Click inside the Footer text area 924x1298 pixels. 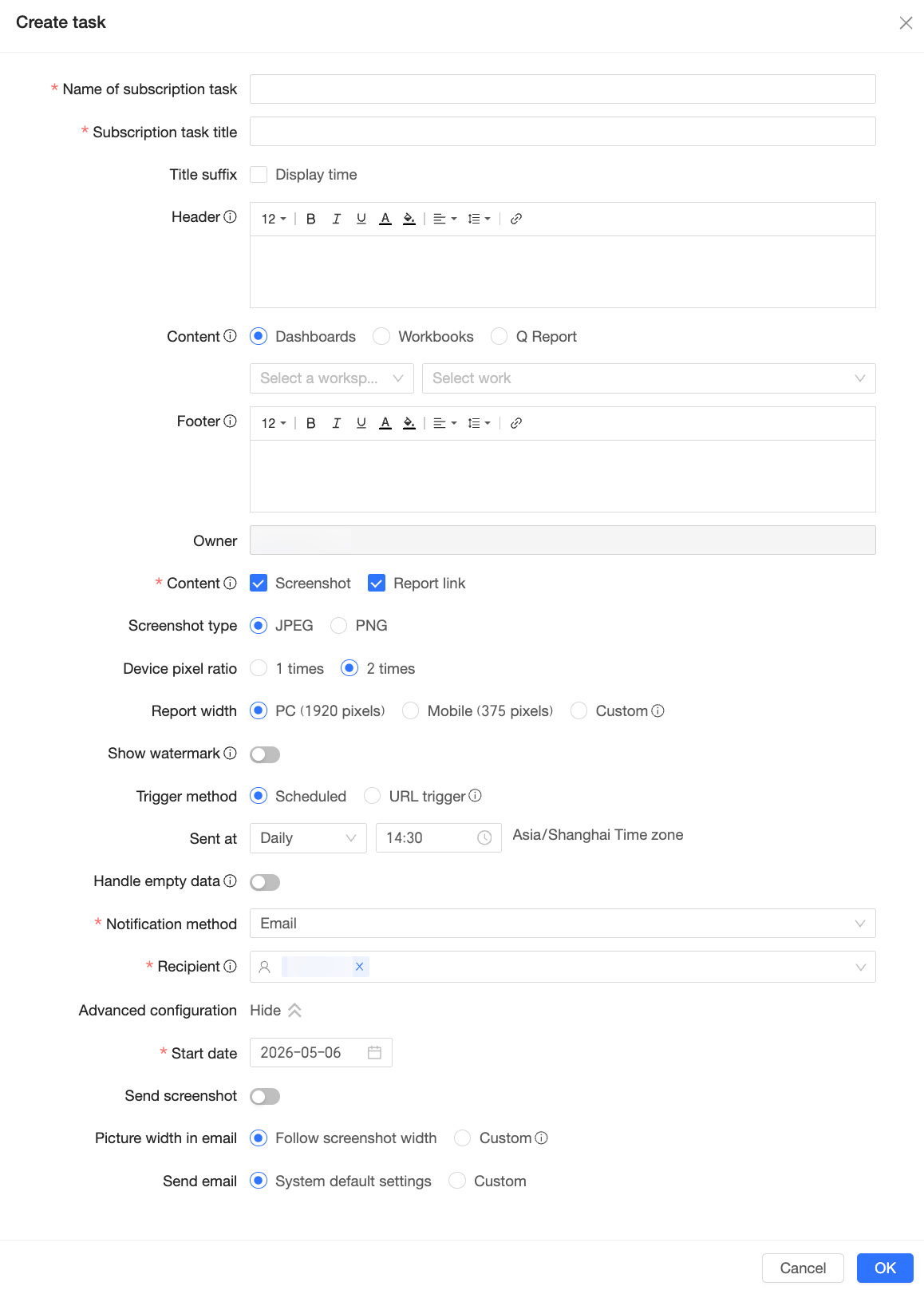563,476
